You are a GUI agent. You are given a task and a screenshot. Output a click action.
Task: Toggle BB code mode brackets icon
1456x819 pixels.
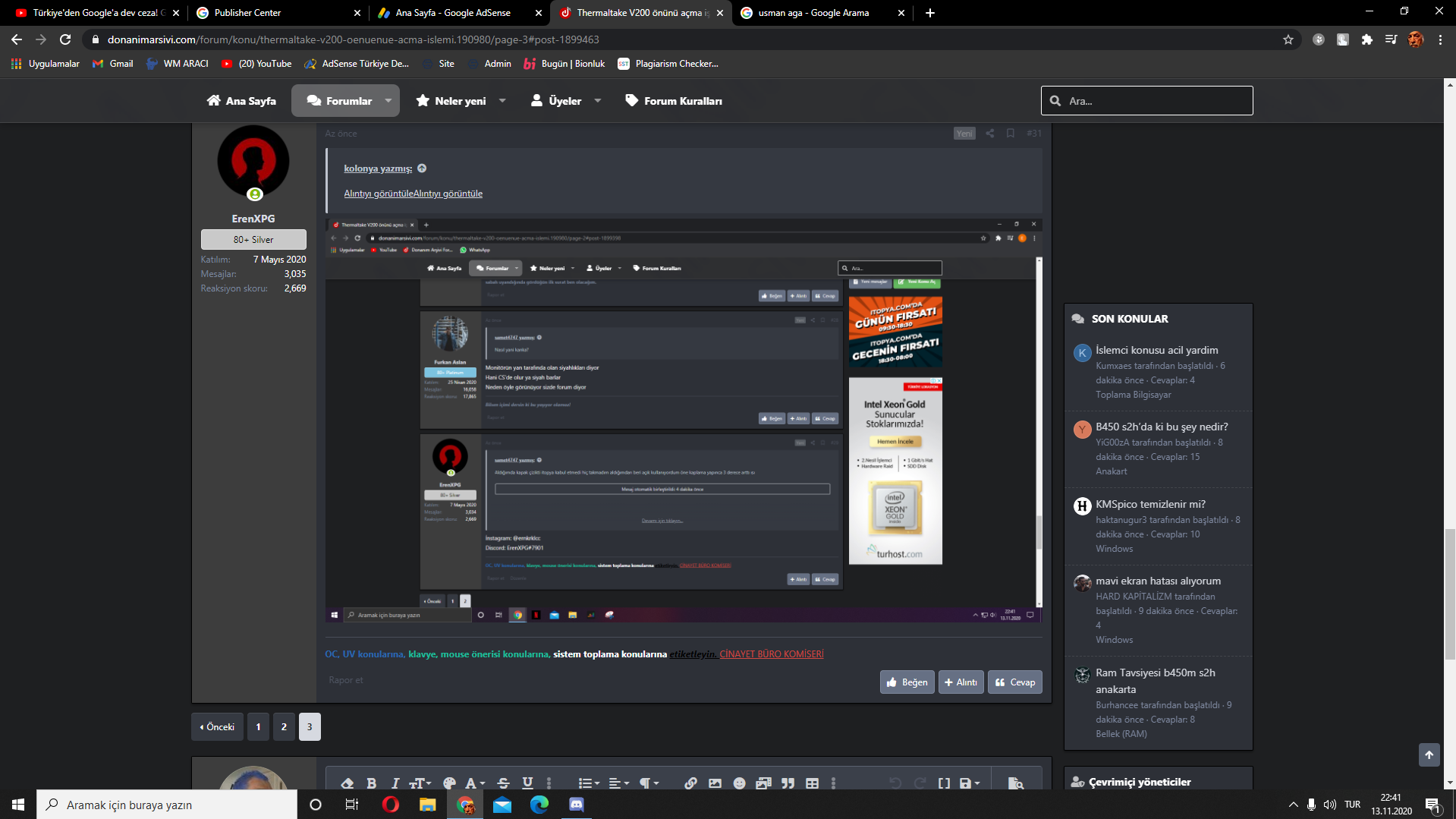click(944, 783)
